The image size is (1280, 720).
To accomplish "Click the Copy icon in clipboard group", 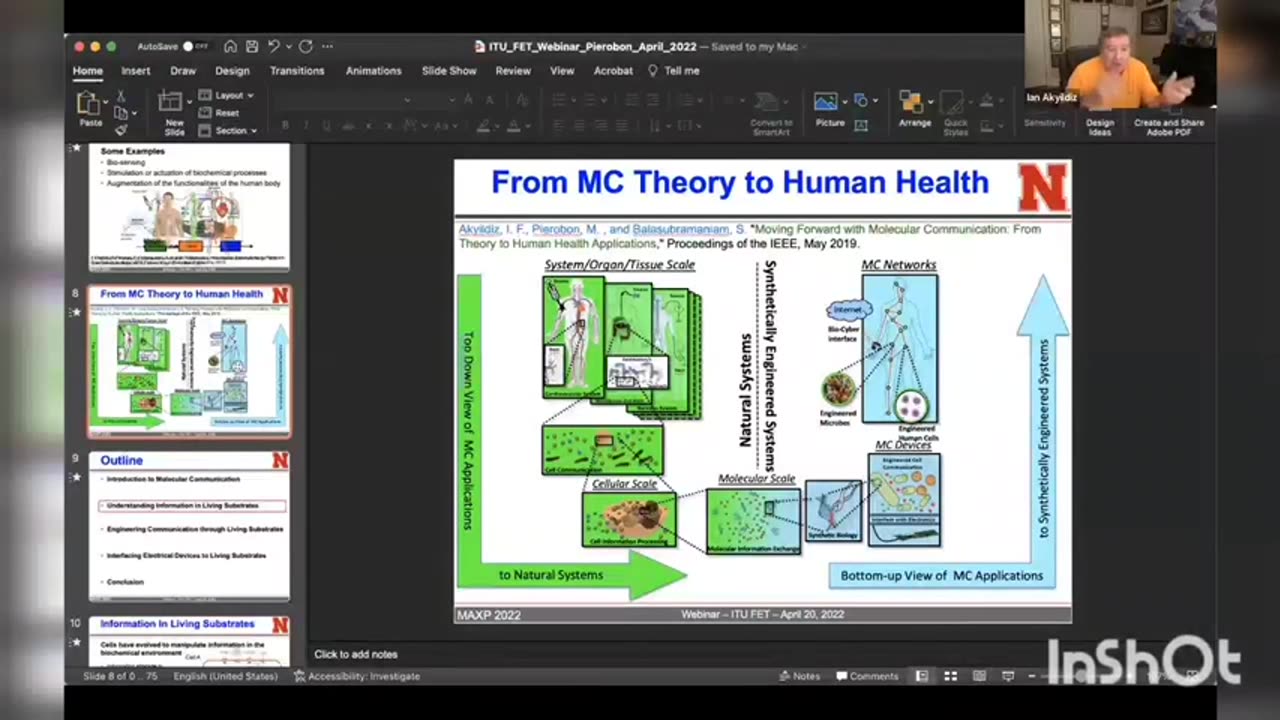I will pos(120,113).
